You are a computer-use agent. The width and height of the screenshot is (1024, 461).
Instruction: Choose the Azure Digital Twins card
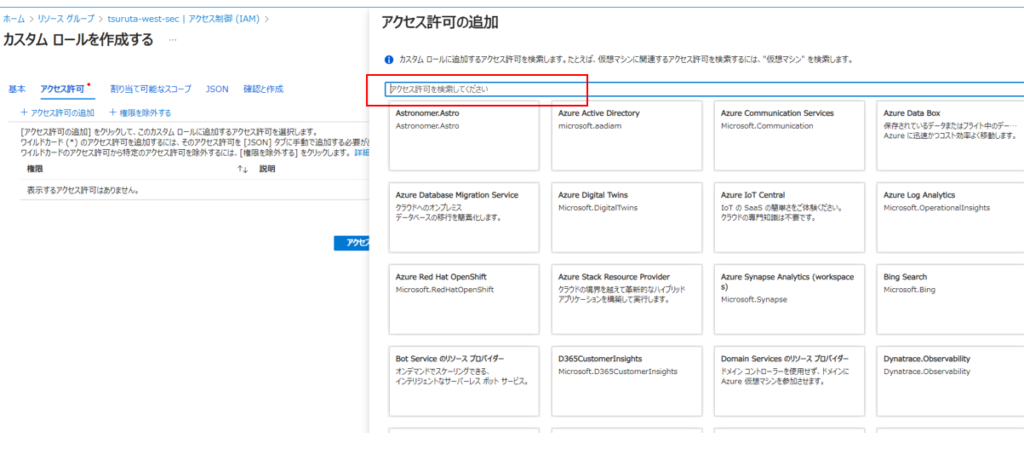coord(626,217)
